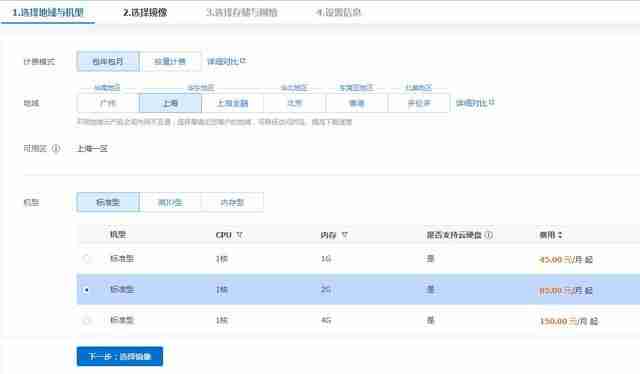Click the 85.00 元/月 price cell
Image resolution: width=640 pixels, height=374 pixels.
566,290
